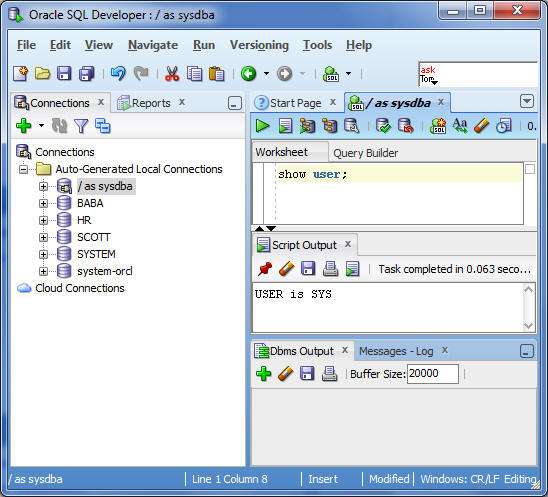Click the Autotrace icon in worksheet toolbar
548x497 pixels.
pyautogui.click(x=308, y=126)
